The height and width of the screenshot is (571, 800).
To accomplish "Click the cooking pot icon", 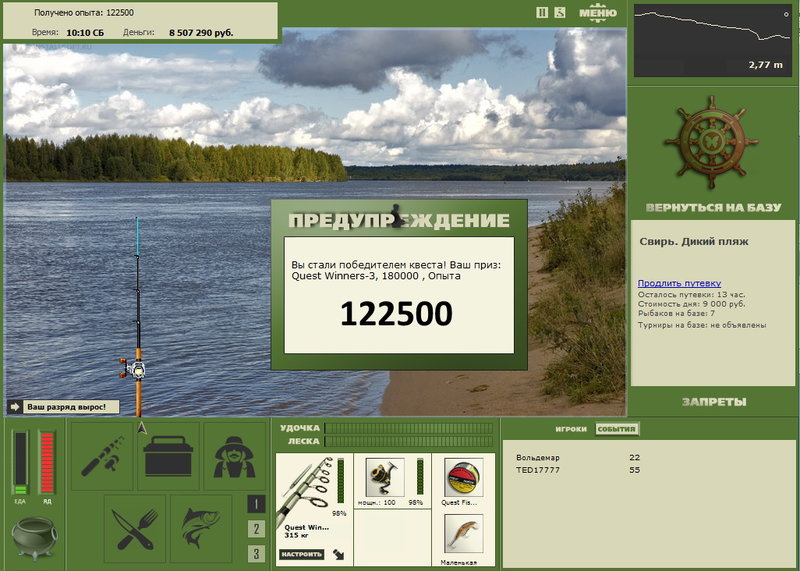I will [35, 538].
